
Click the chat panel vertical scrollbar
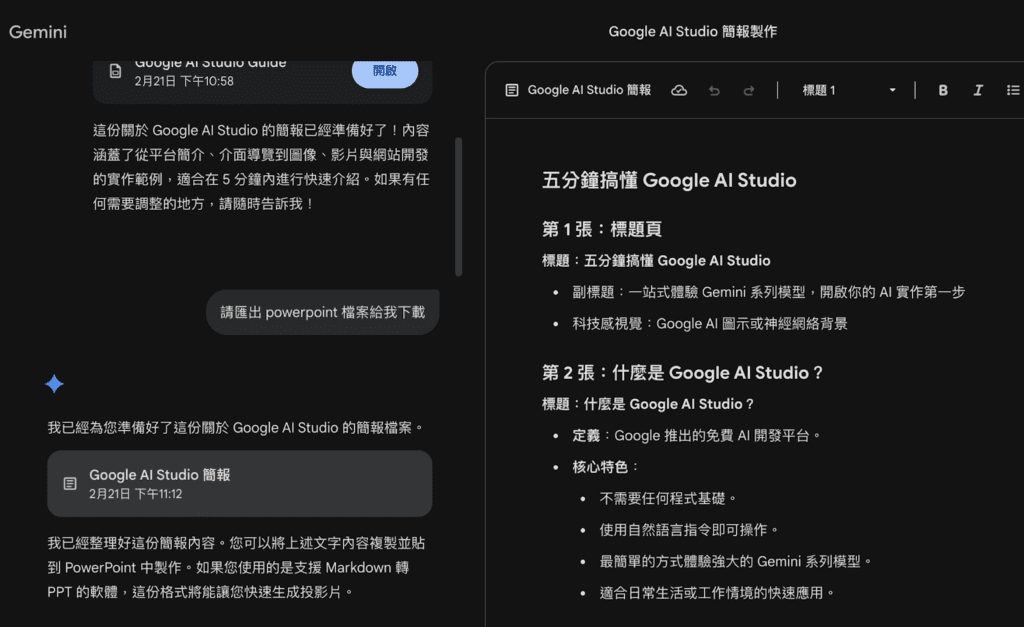tap(458, 205)
